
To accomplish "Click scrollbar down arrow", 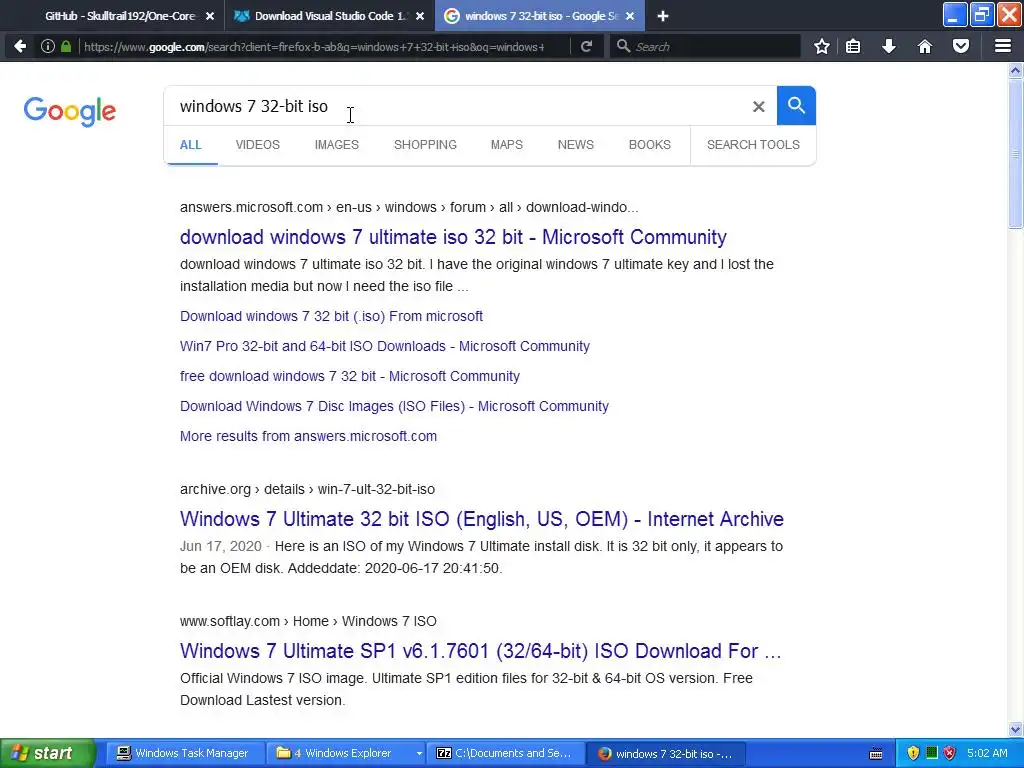I will 1016,729.
